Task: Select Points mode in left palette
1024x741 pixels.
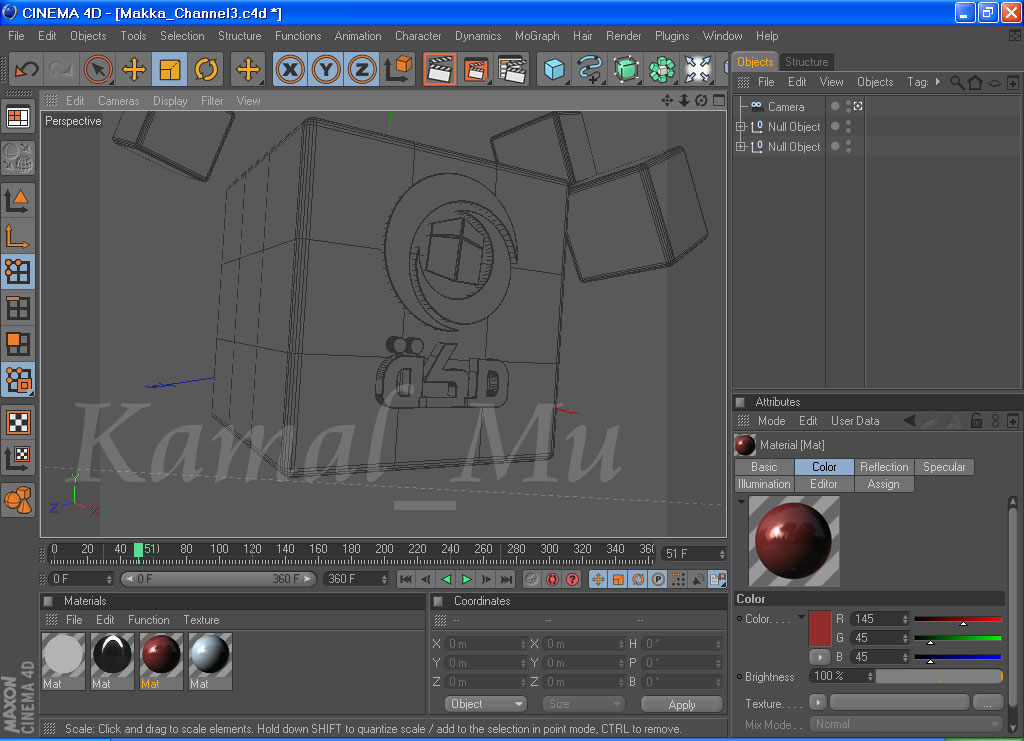Action: [x=18, y=272]
